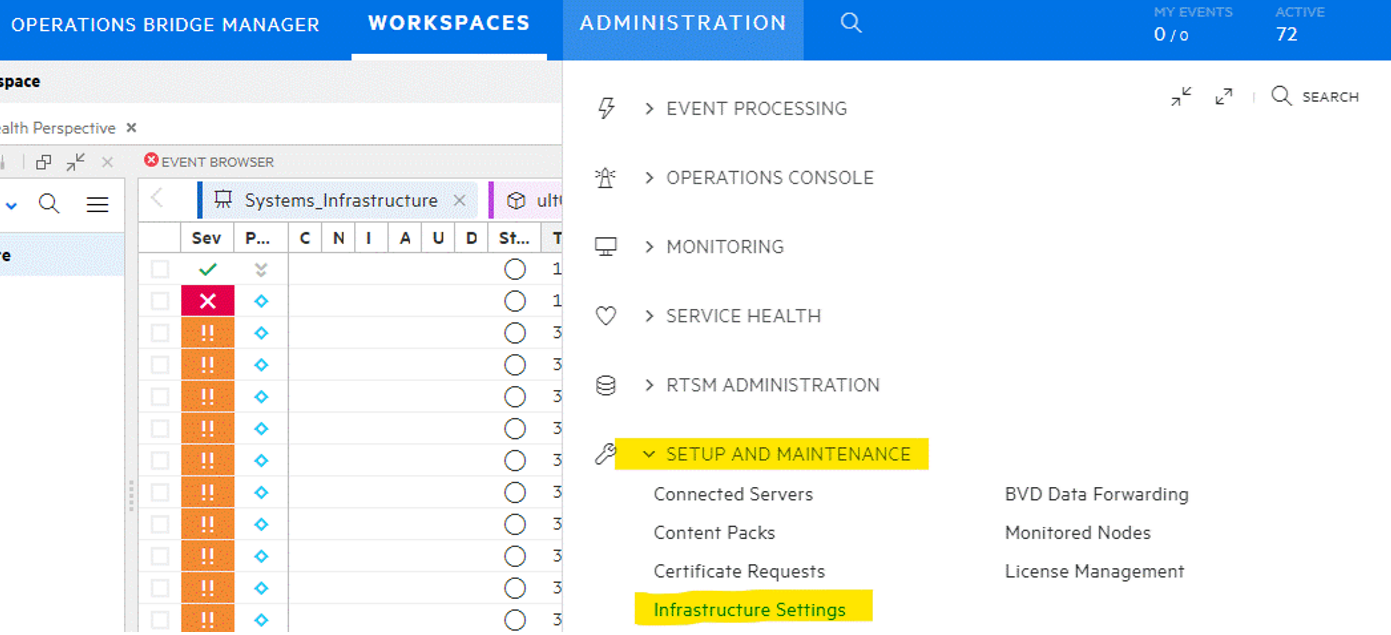Expand the Service Health category chevron
Image resolution: width=1391 pixels, height=635 pixels.
point(649,316)
